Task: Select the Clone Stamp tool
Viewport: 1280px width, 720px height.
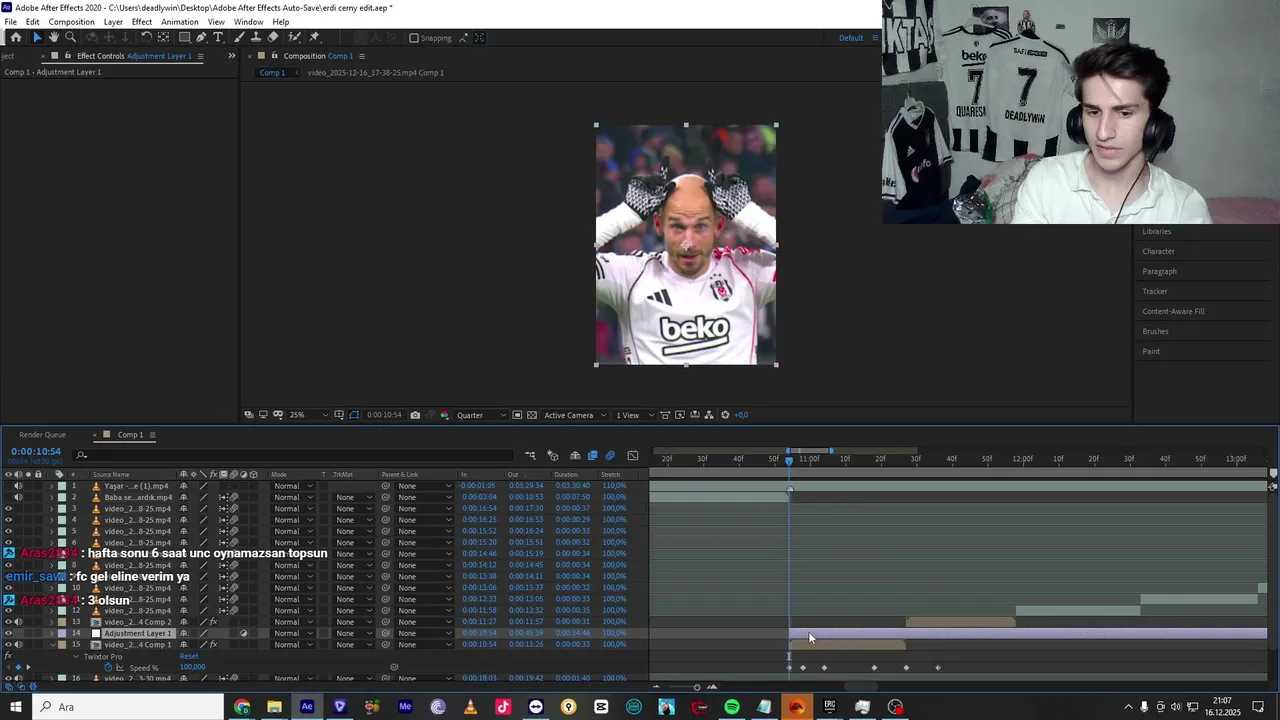Action: point(256,37)
